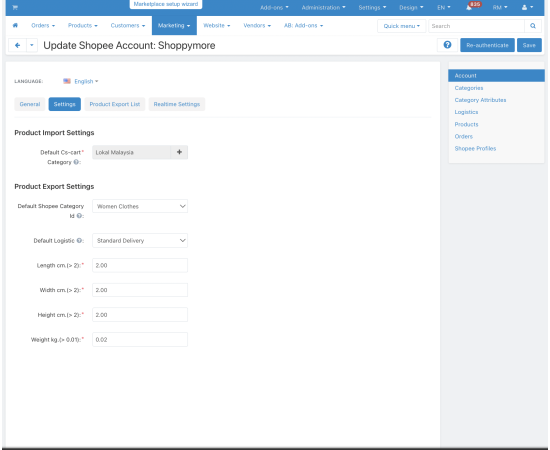
Task: Click the shopping cart icon in top bar
Action: [x=15, y=7]
